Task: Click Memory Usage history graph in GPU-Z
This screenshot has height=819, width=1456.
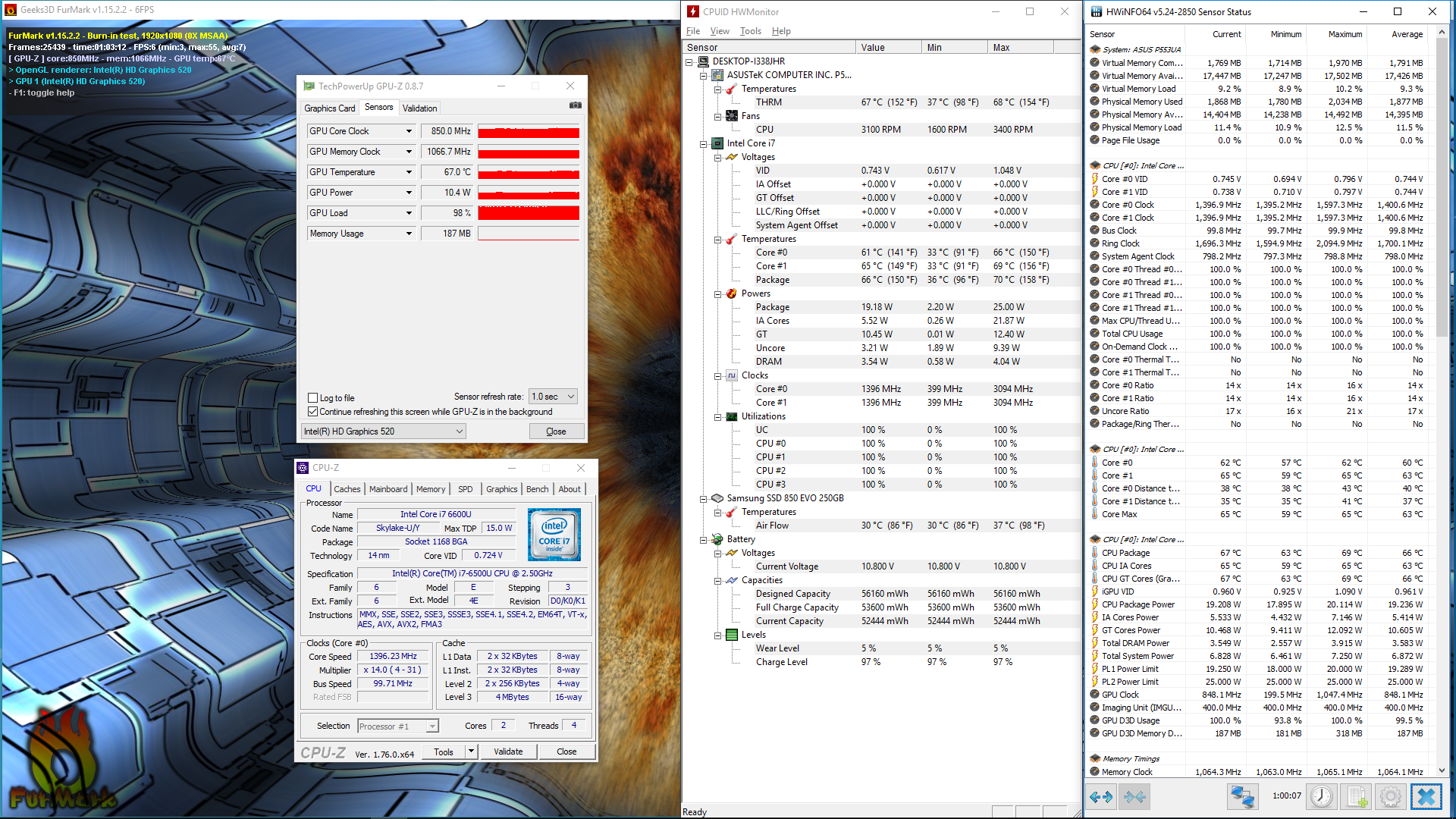Action: click(529, 234)
